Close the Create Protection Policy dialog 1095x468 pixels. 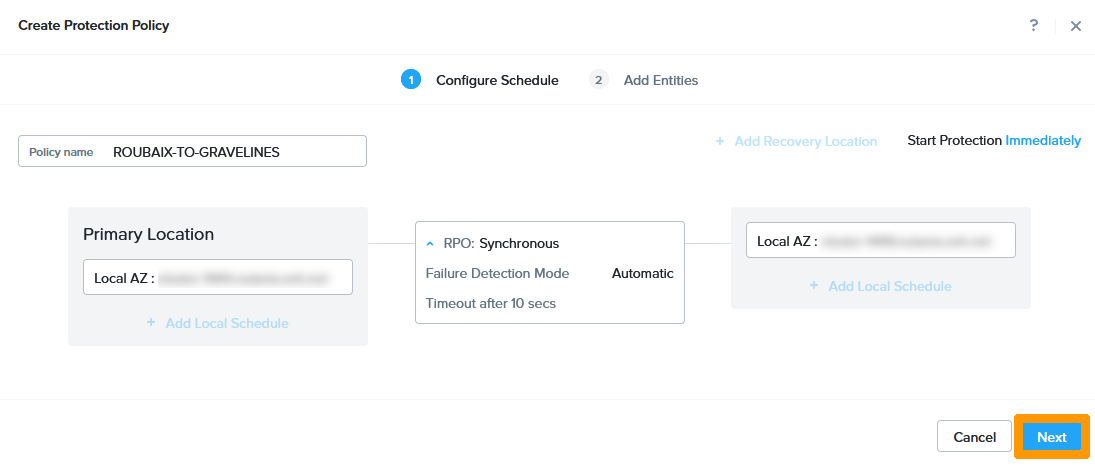(1076, 26)
